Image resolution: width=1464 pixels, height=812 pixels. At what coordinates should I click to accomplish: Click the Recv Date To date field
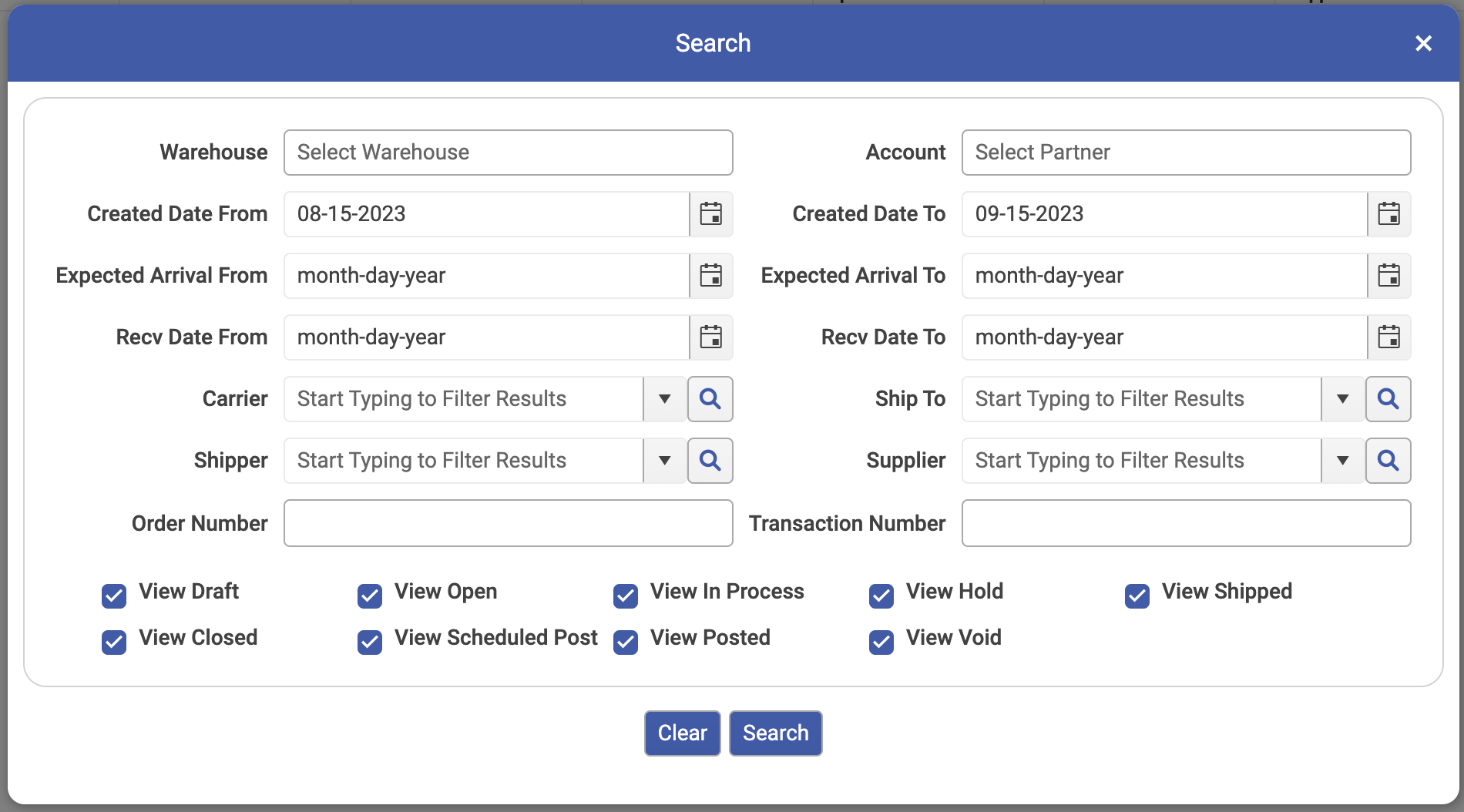pos(1165,337)
